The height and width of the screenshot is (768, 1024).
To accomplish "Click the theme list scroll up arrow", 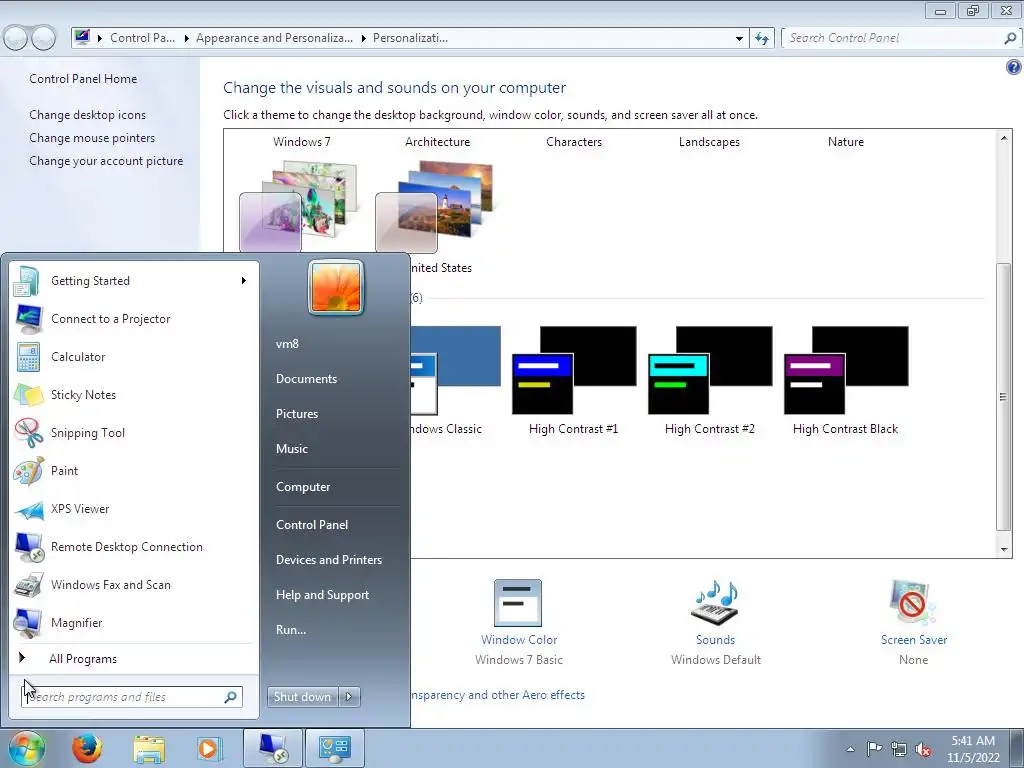I will coord(1004,138).
